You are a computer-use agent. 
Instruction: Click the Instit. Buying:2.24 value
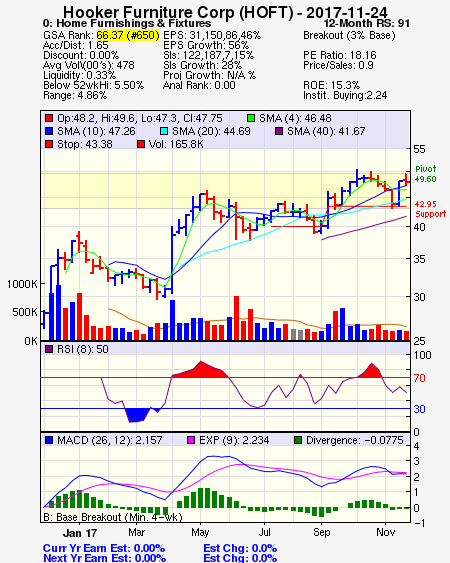[x=345, y=96]
